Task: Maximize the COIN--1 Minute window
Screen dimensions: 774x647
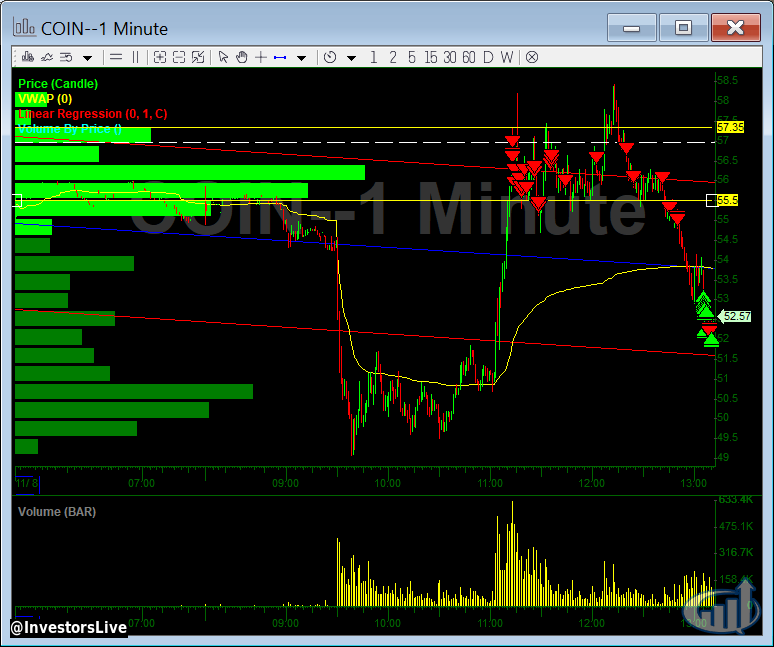Action: pyautogui.click(x=683, y=28)
